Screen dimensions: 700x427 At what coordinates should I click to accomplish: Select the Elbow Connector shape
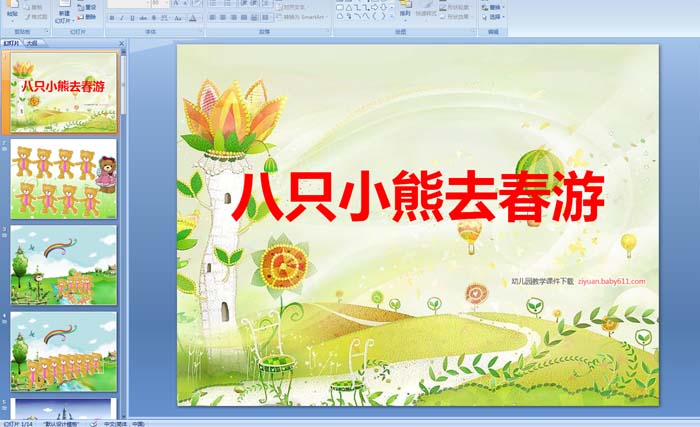358,8
